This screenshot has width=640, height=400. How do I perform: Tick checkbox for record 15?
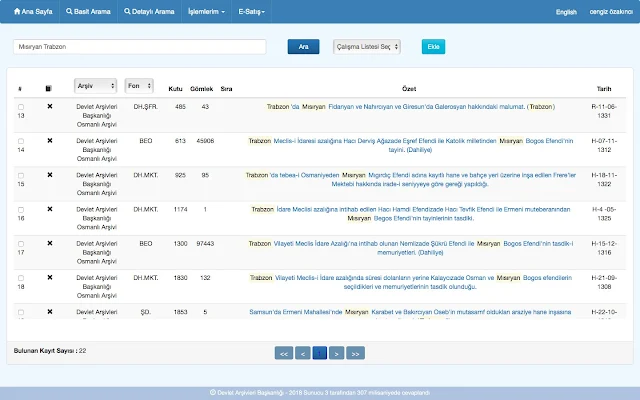[21, 176]
